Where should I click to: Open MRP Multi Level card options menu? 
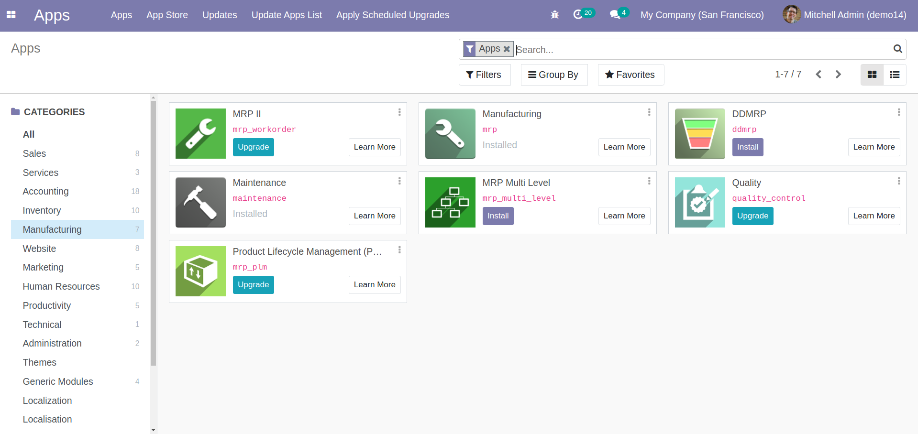pyautogui.click(x=649, y=181)
